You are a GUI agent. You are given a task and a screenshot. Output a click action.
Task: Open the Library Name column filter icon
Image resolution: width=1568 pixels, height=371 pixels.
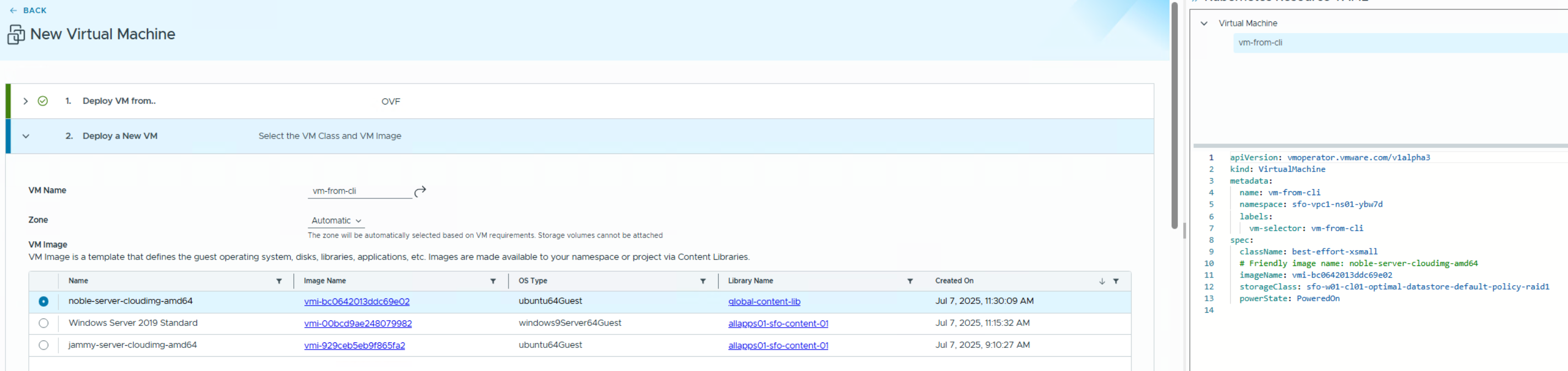910,281
